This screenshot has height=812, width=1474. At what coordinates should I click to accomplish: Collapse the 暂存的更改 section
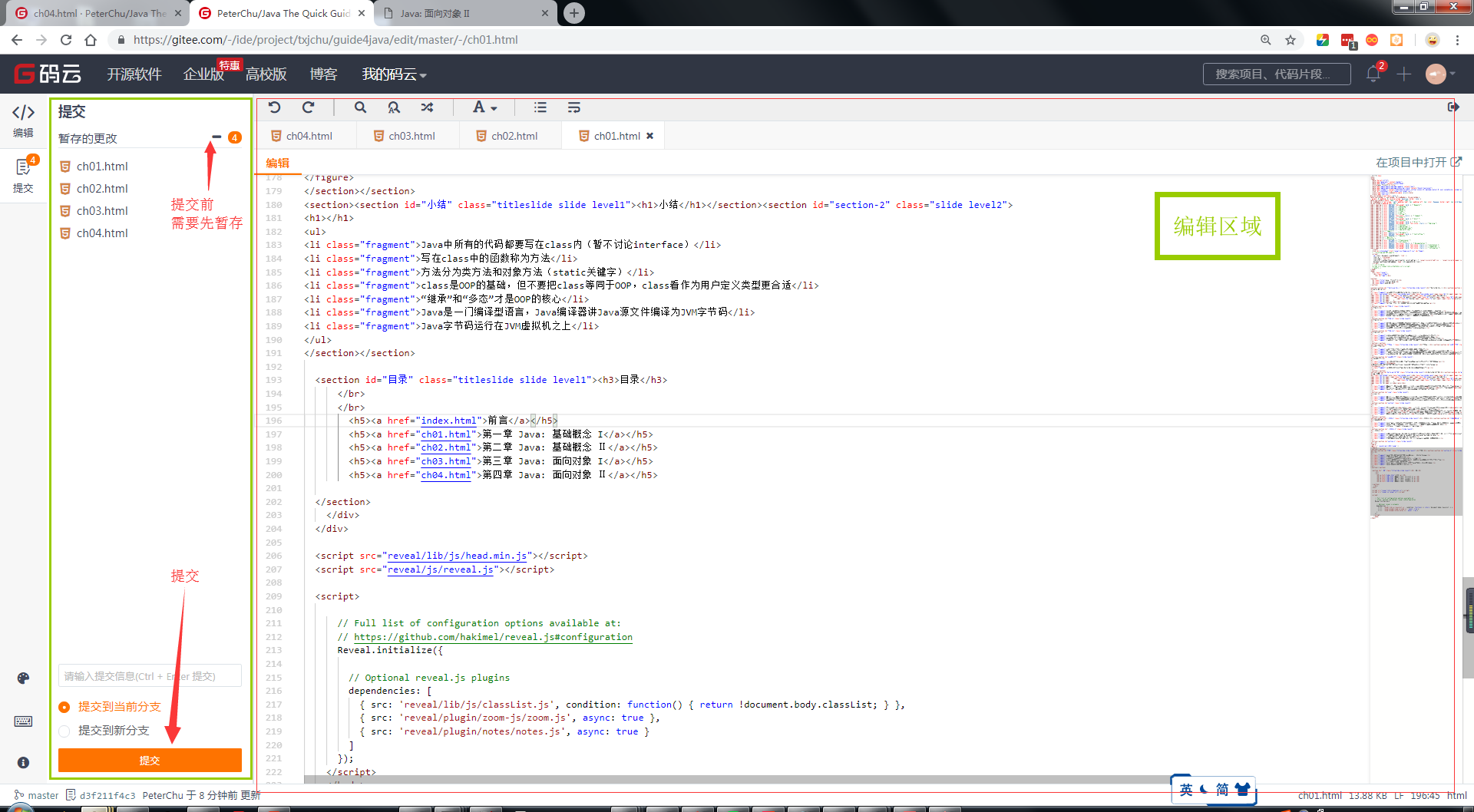click(217, 137)
